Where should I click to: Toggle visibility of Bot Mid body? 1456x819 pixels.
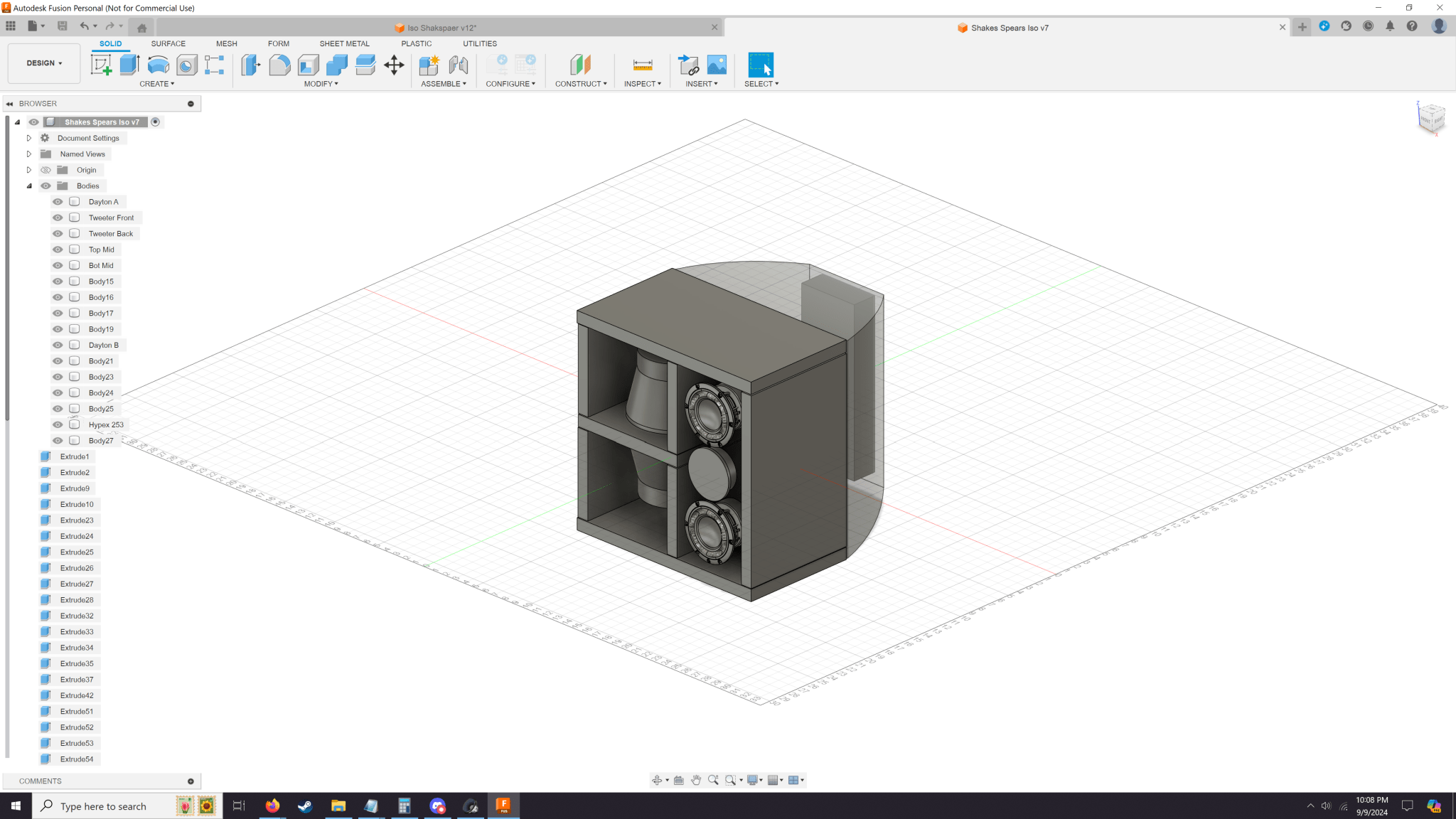pos(58,266)
